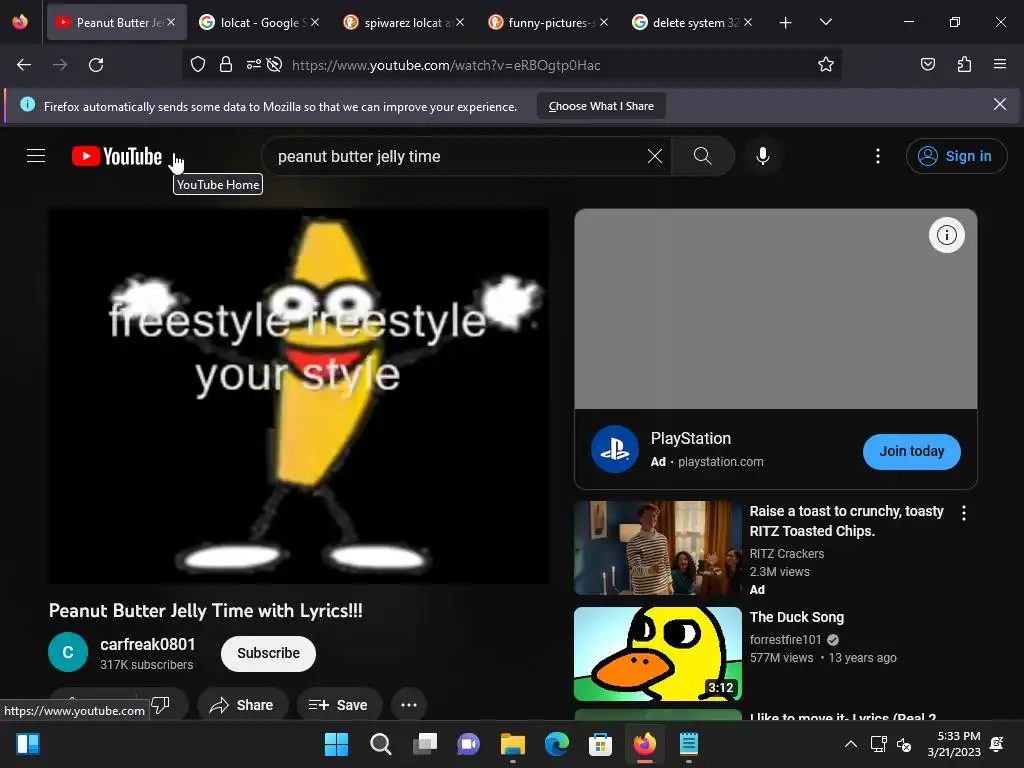This screenshot has height=768, width=1024.
Task: Open the YouTube guide hamburger menu
Action: point(36,156)
